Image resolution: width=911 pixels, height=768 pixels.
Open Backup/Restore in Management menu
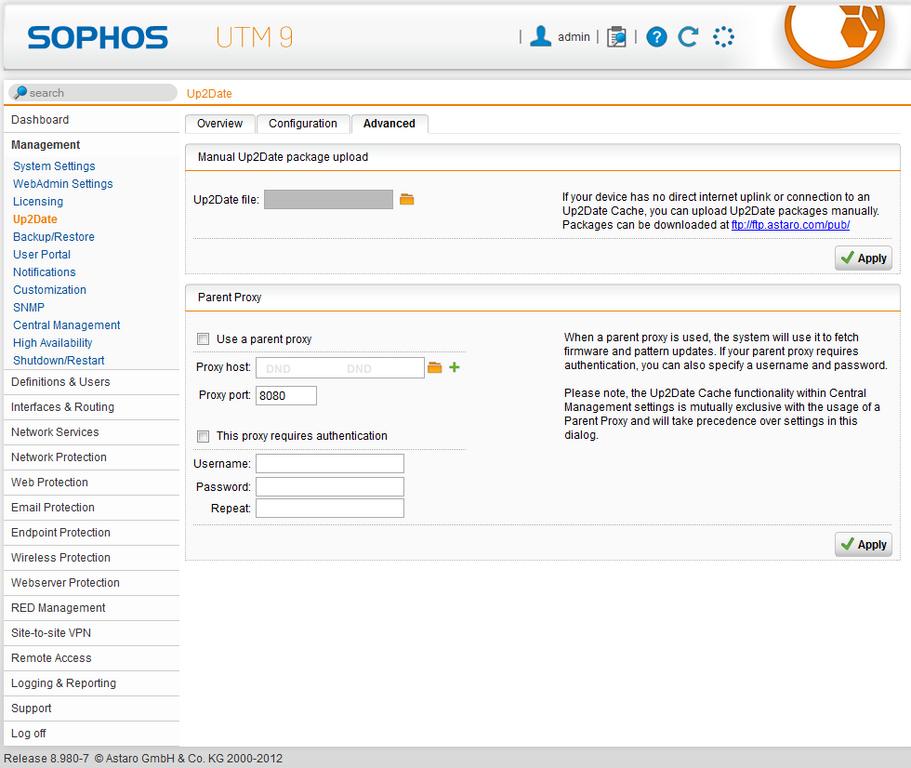54,237
